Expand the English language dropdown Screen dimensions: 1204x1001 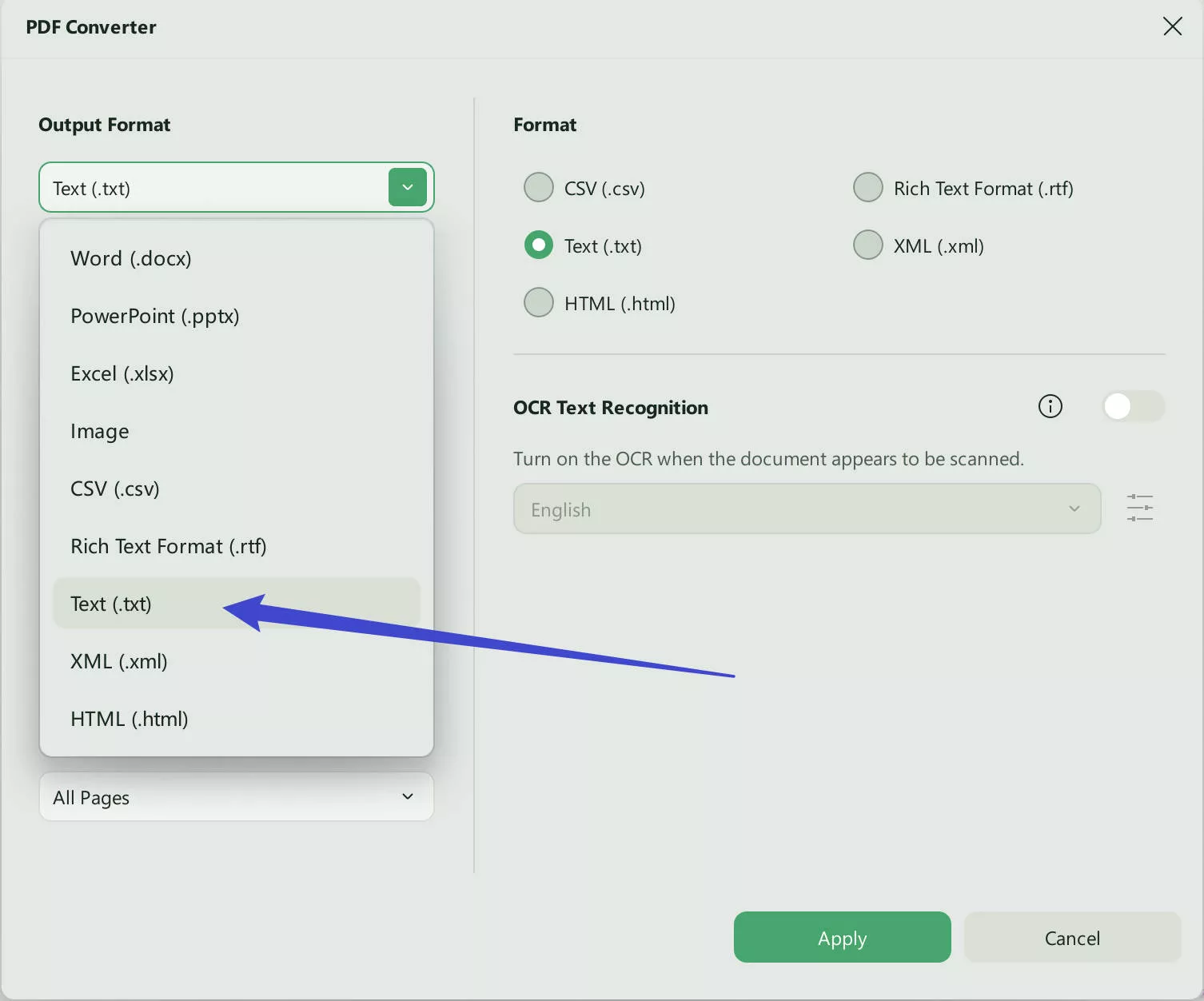807,509
